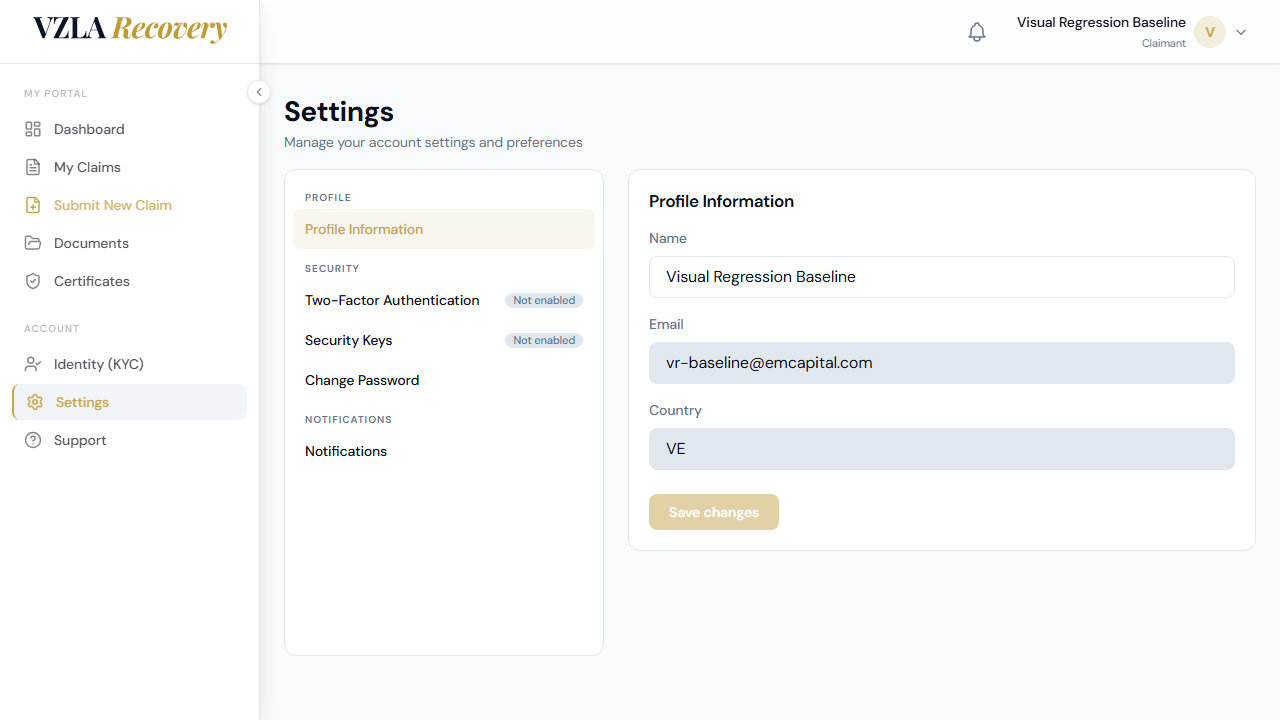Click Not enabled badge for Two-Factor Authentication
Screen dimensions: 1280x720
click(544, 300)
